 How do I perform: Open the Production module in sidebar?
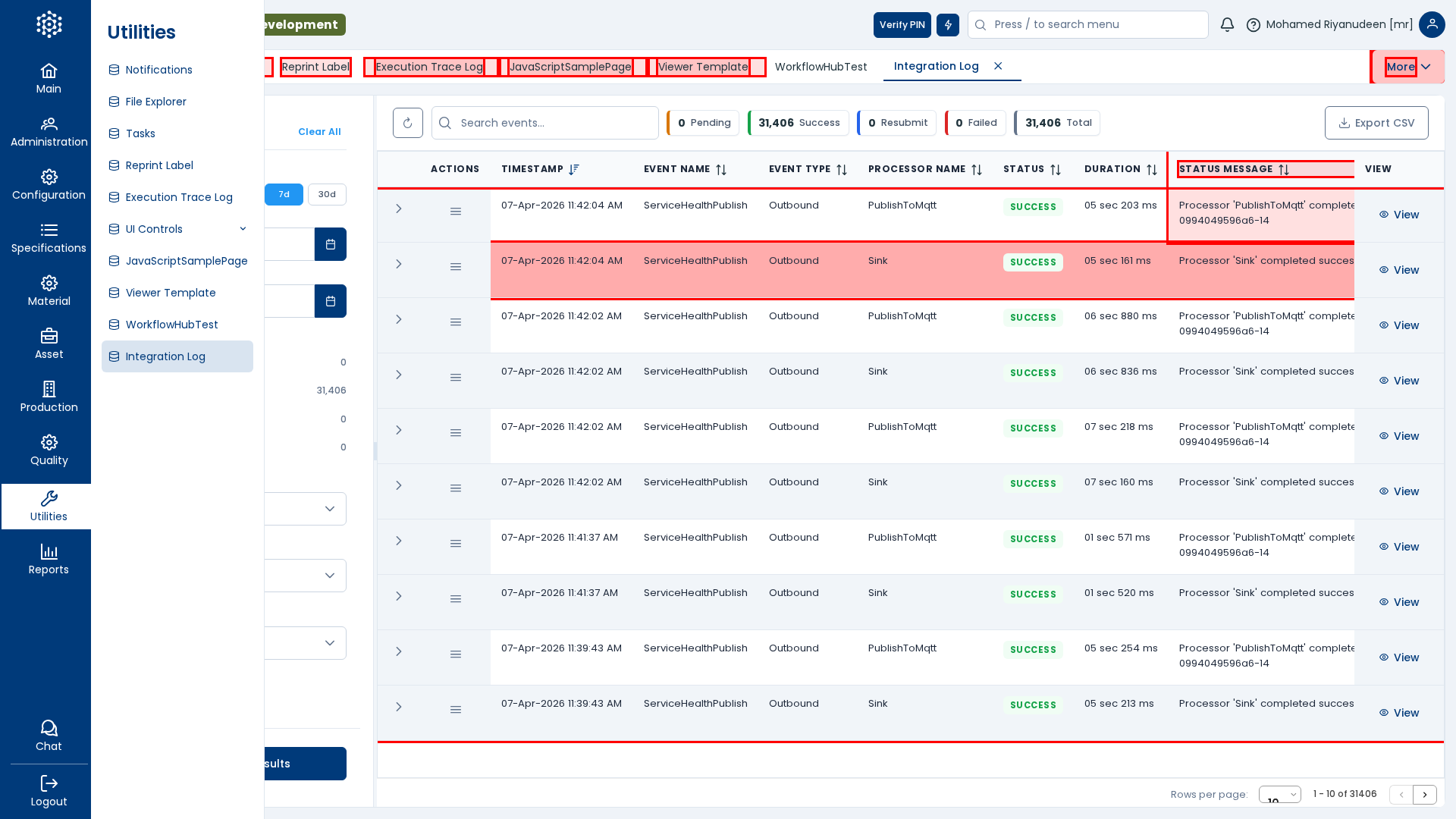pyautogui.click(x=49, y=397)
